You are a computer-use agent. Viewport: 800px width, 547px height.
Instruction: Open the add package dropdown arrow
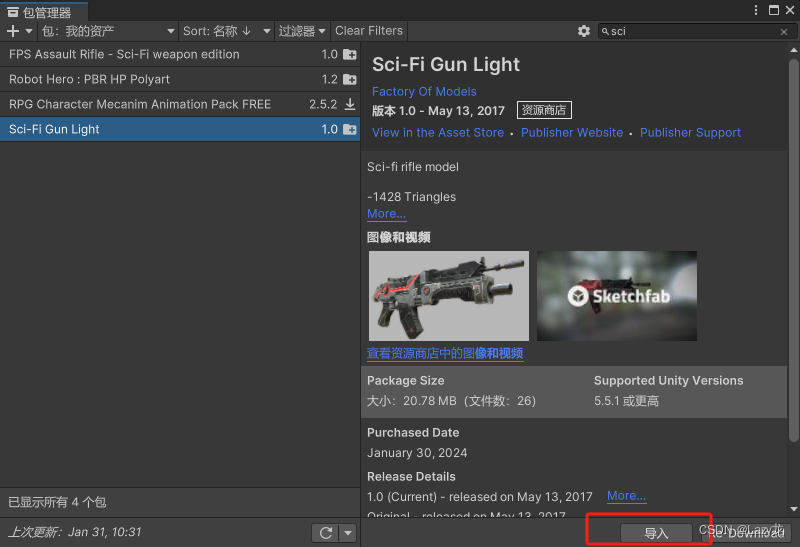click(29, 31)
